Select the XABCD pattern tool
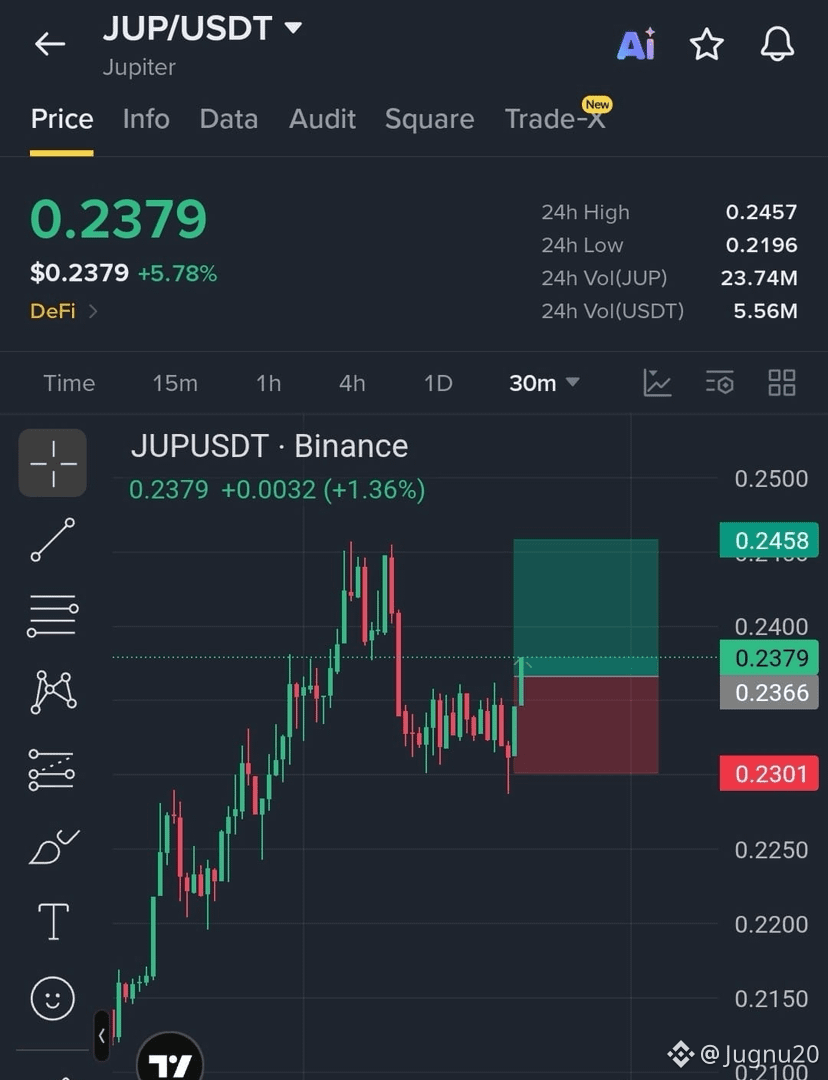Screen dimensions: 828x1080 [53, 692]
